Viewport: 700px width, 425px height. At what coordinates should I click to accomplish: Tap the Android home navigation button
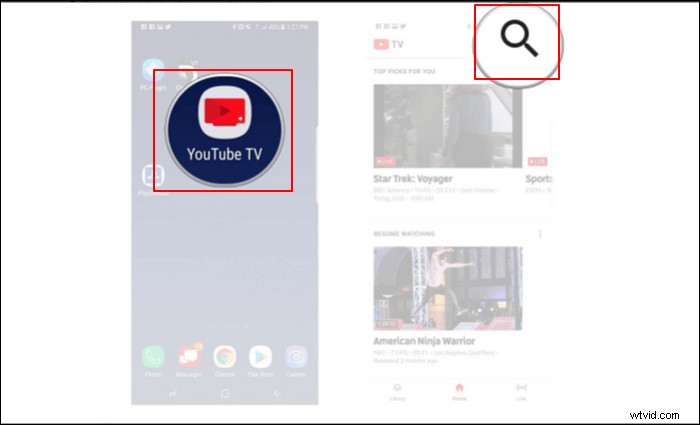coord(225,393)
